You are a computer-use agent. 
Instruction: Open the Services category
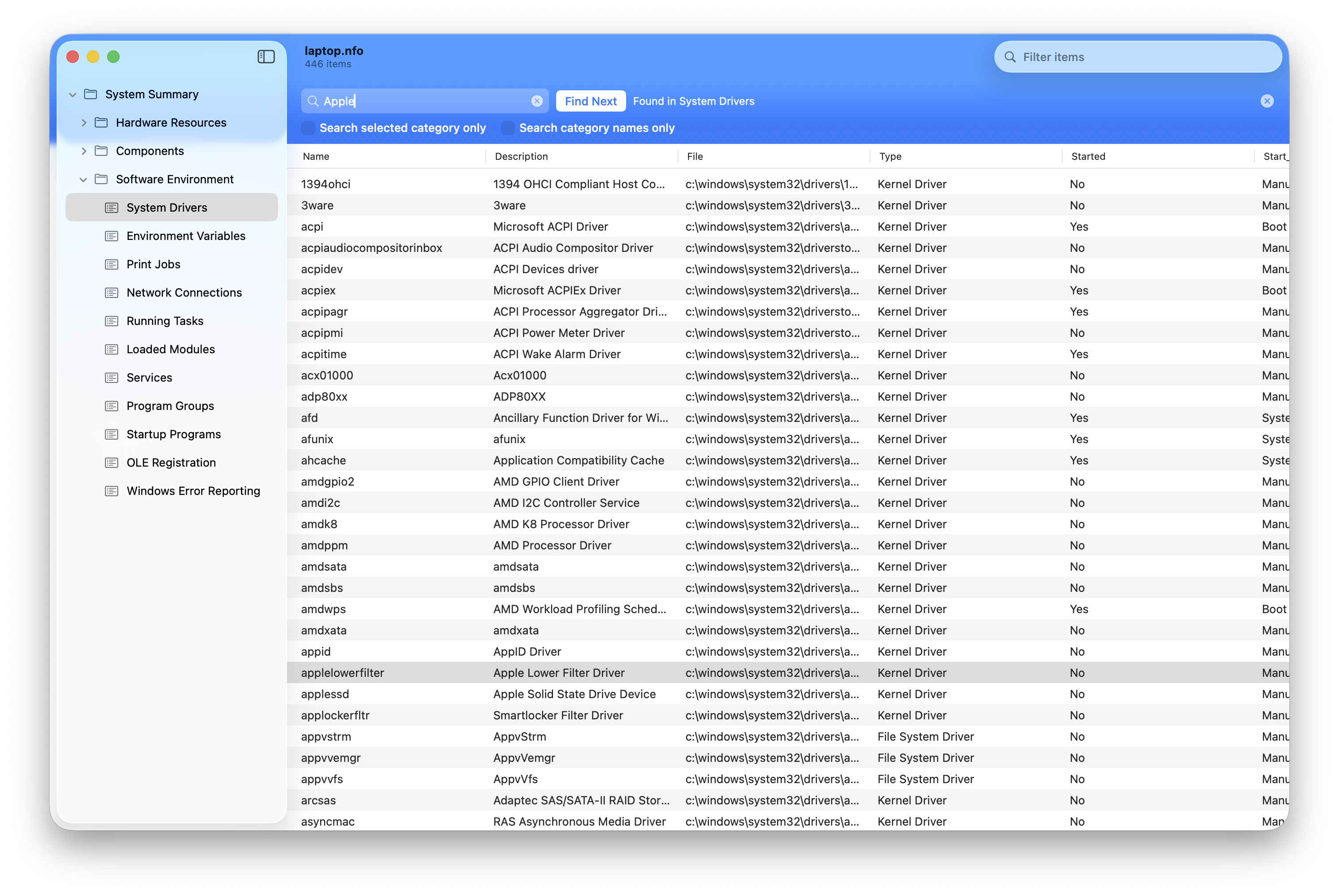[149, 378]
